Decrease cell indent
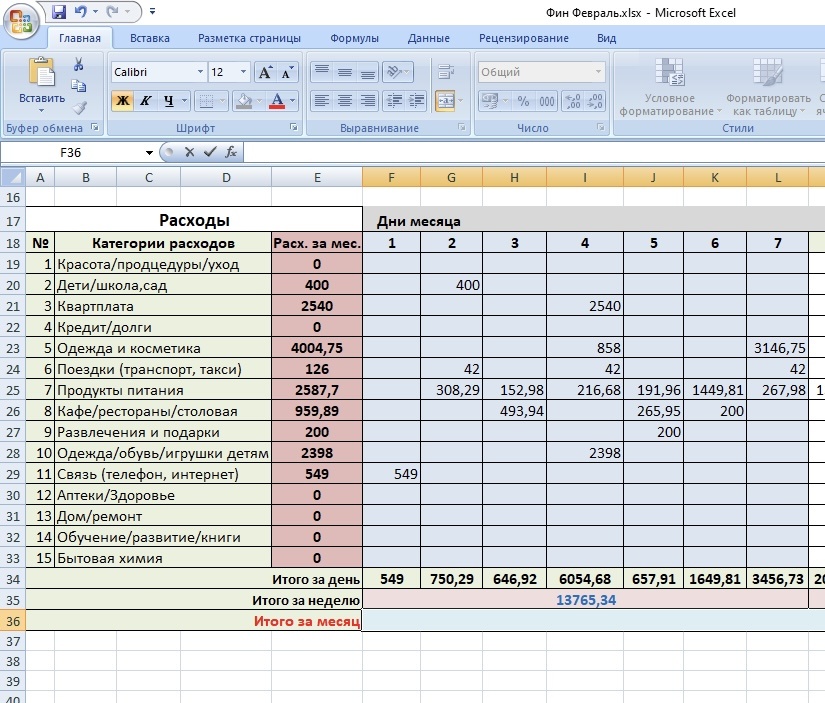The image size is (825, 703). [394, 101]
